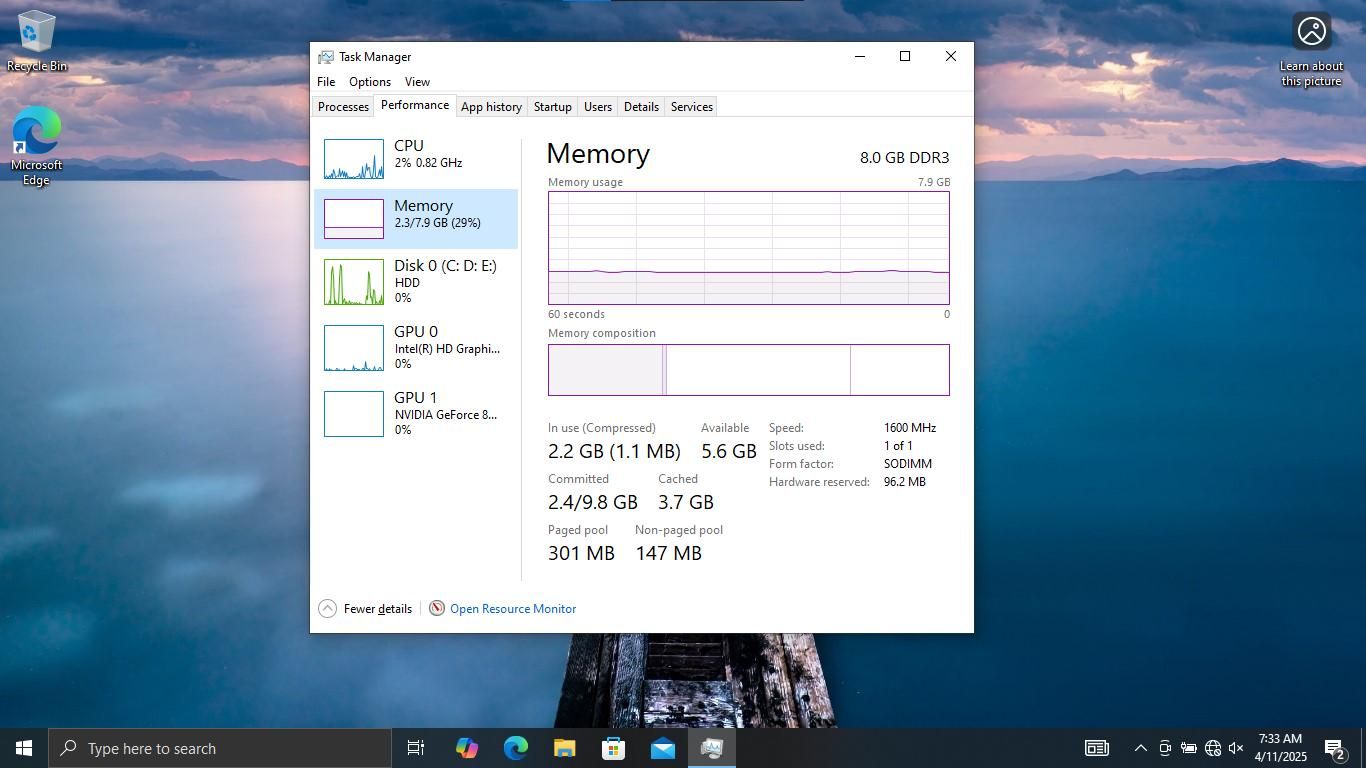Click the Meet Now tray icon
1366x768 pixels.
[x=1165, y=748]
